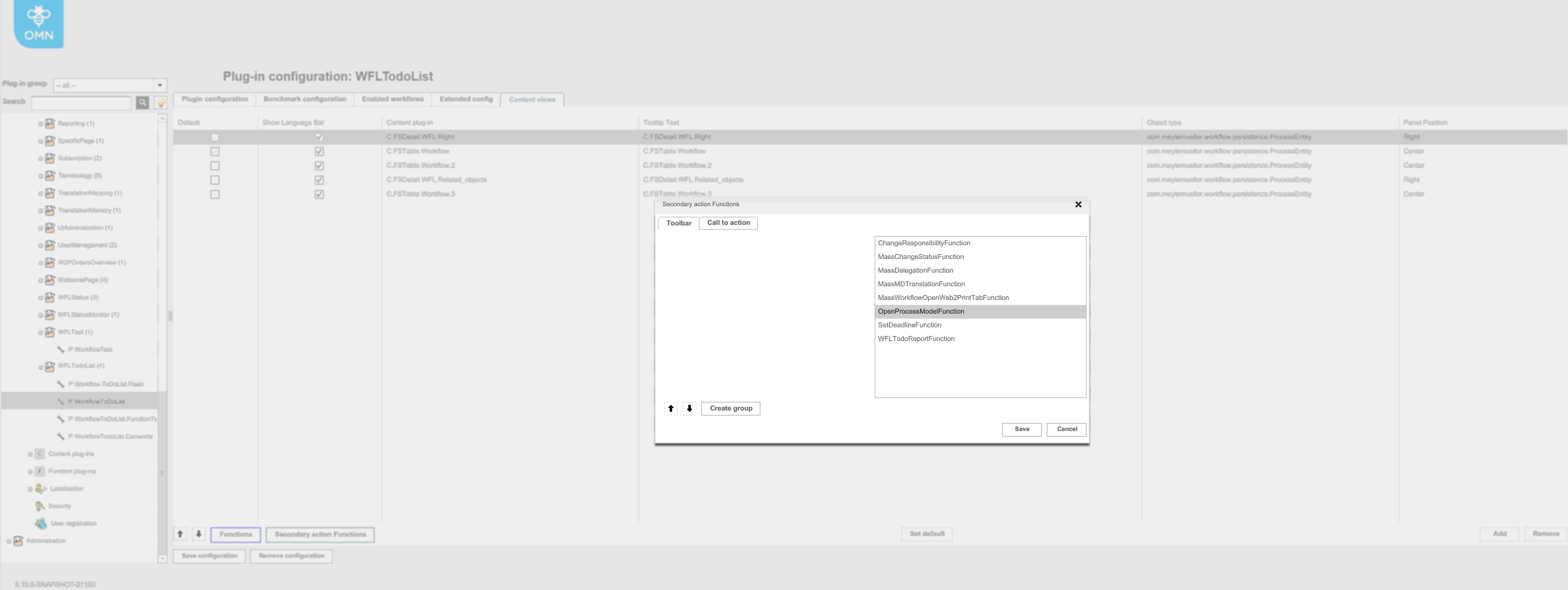This screenshot has height=590, width=1568.
Task: Toggle Show Language Bar for C.FSTable.Workflow.3
Action: [319, 194]
